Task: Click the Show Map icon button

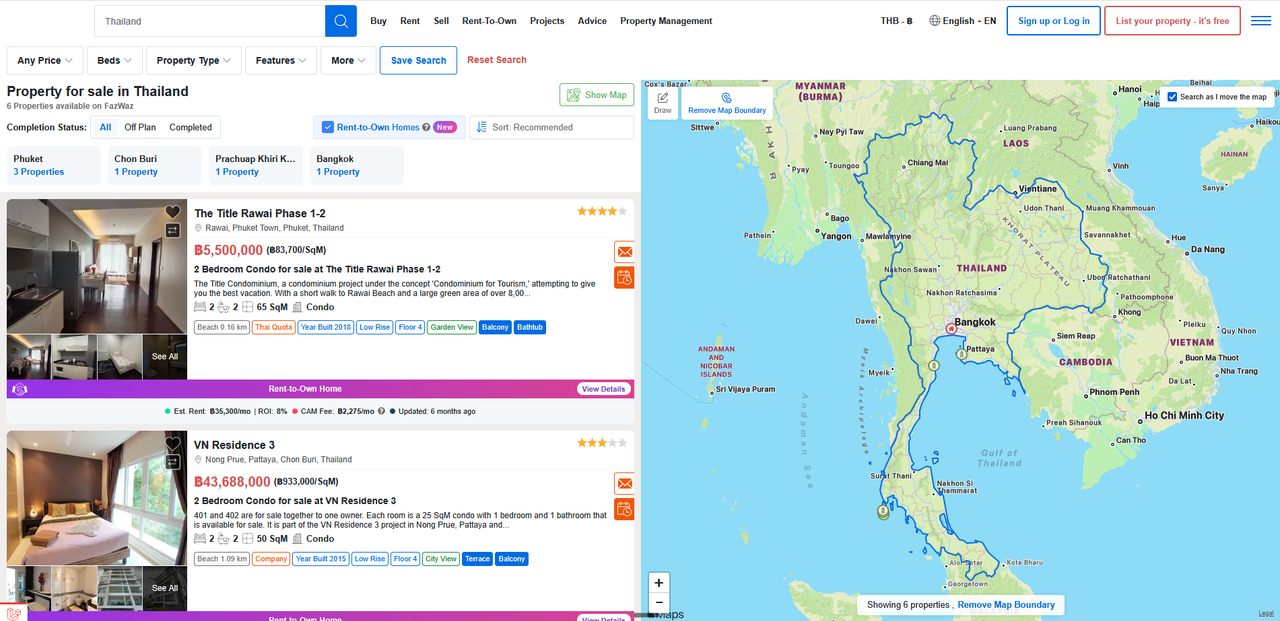Action: pos(597,95)
